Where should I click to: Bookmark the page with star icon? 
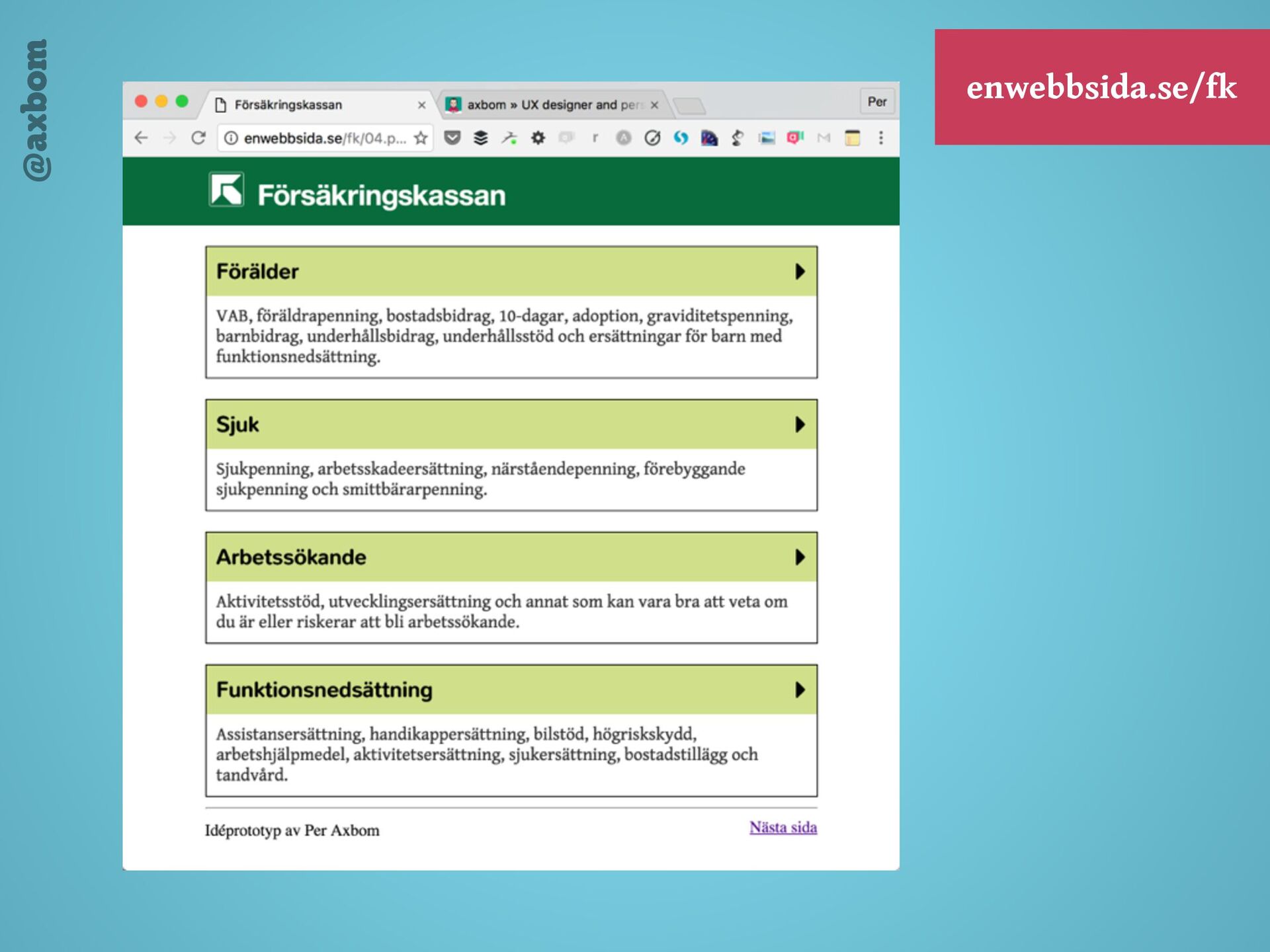[x=421, y=138]
